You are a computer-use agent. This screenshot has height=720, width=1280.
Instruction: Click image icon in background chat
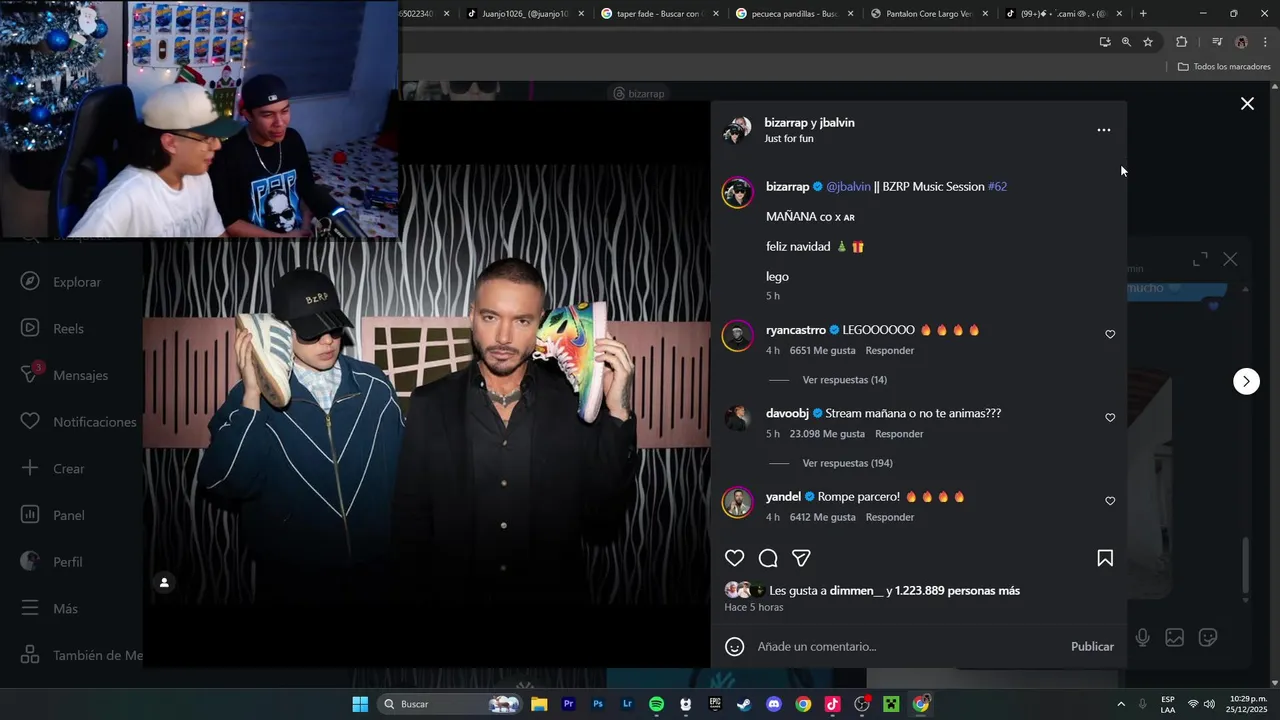pos(1175,637)
